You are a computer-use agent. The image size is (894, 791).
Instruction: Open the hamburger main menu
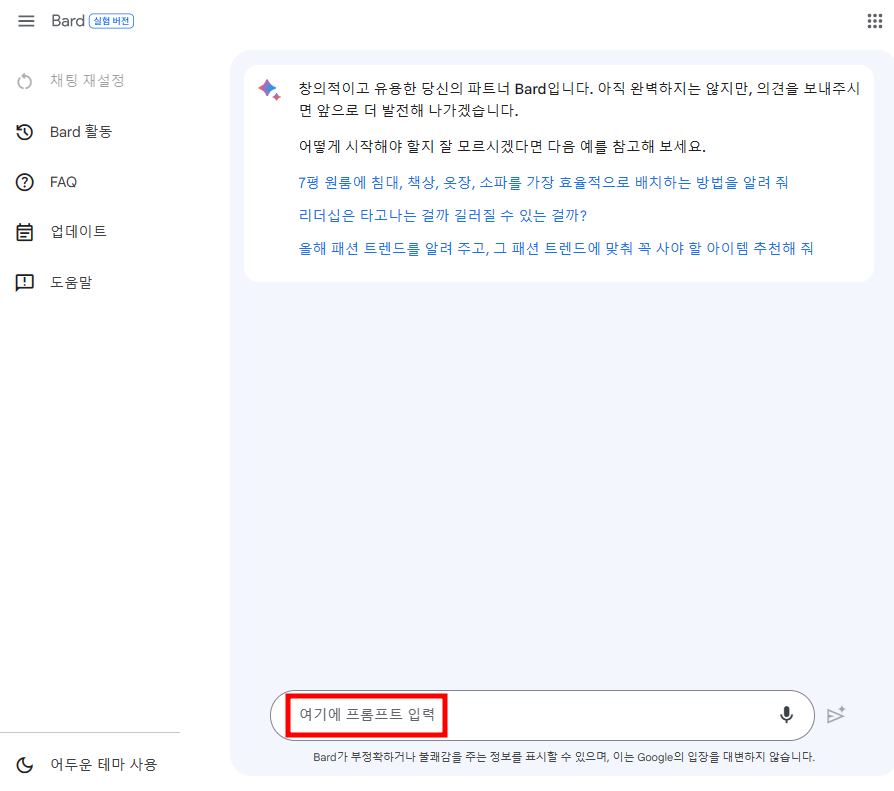(26, 21)
